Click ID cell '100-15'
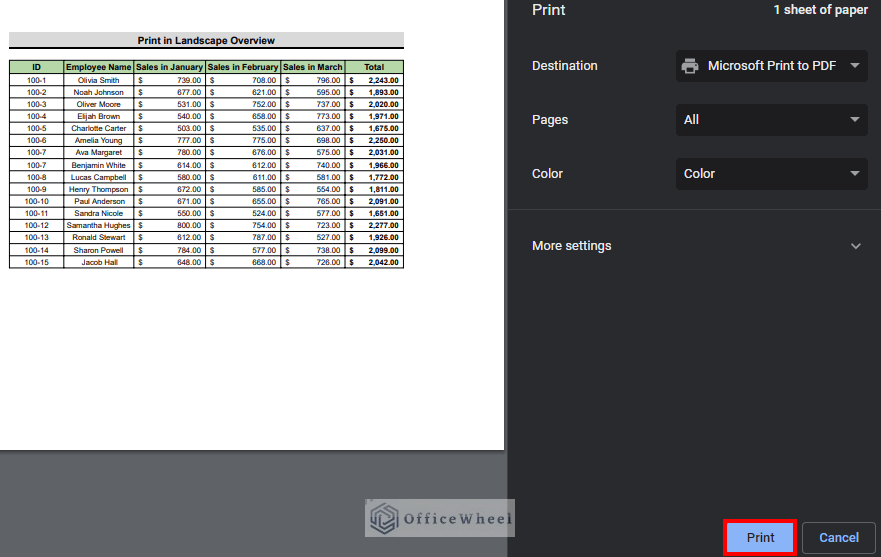 point(37,262)
